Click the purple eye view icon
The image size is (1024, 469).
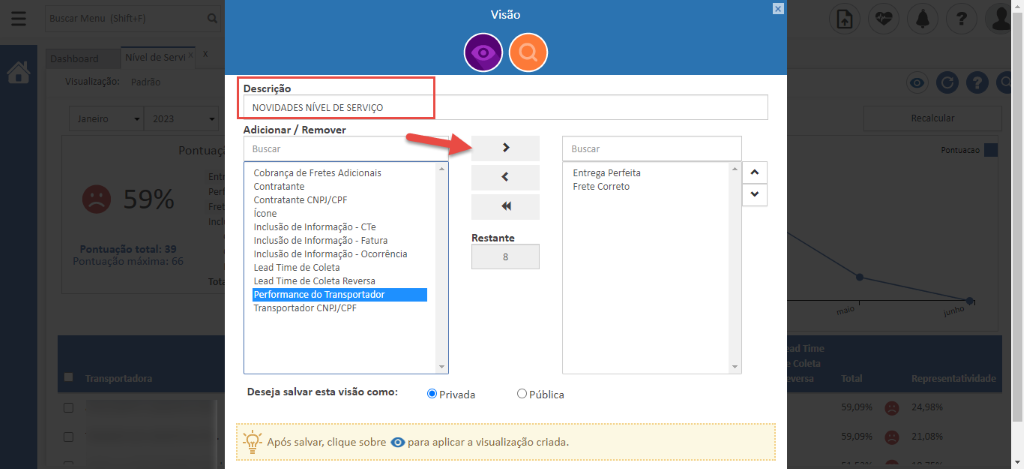[483, 53]
